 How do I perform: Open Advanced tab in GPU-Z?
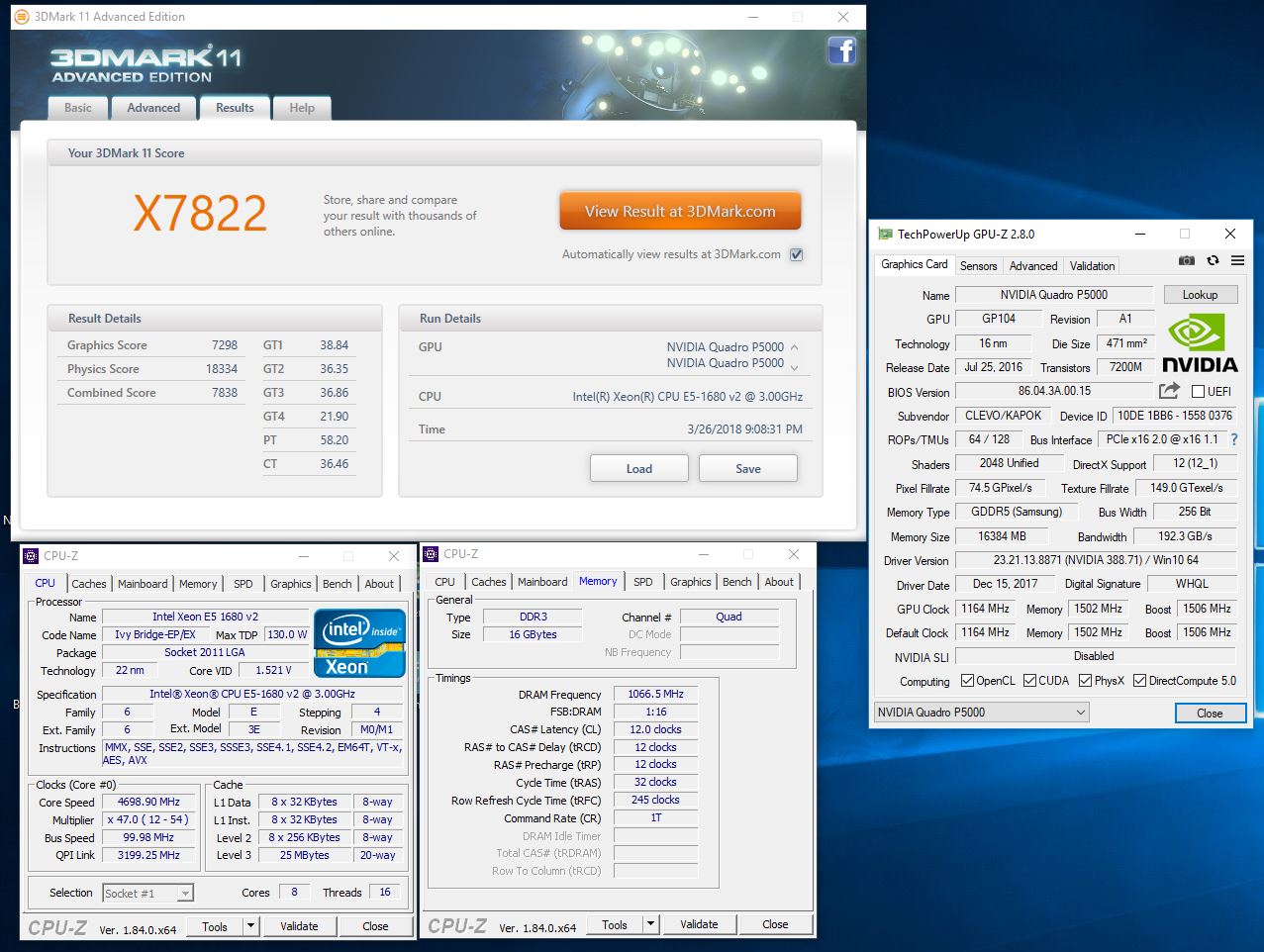coord(1033,266)
